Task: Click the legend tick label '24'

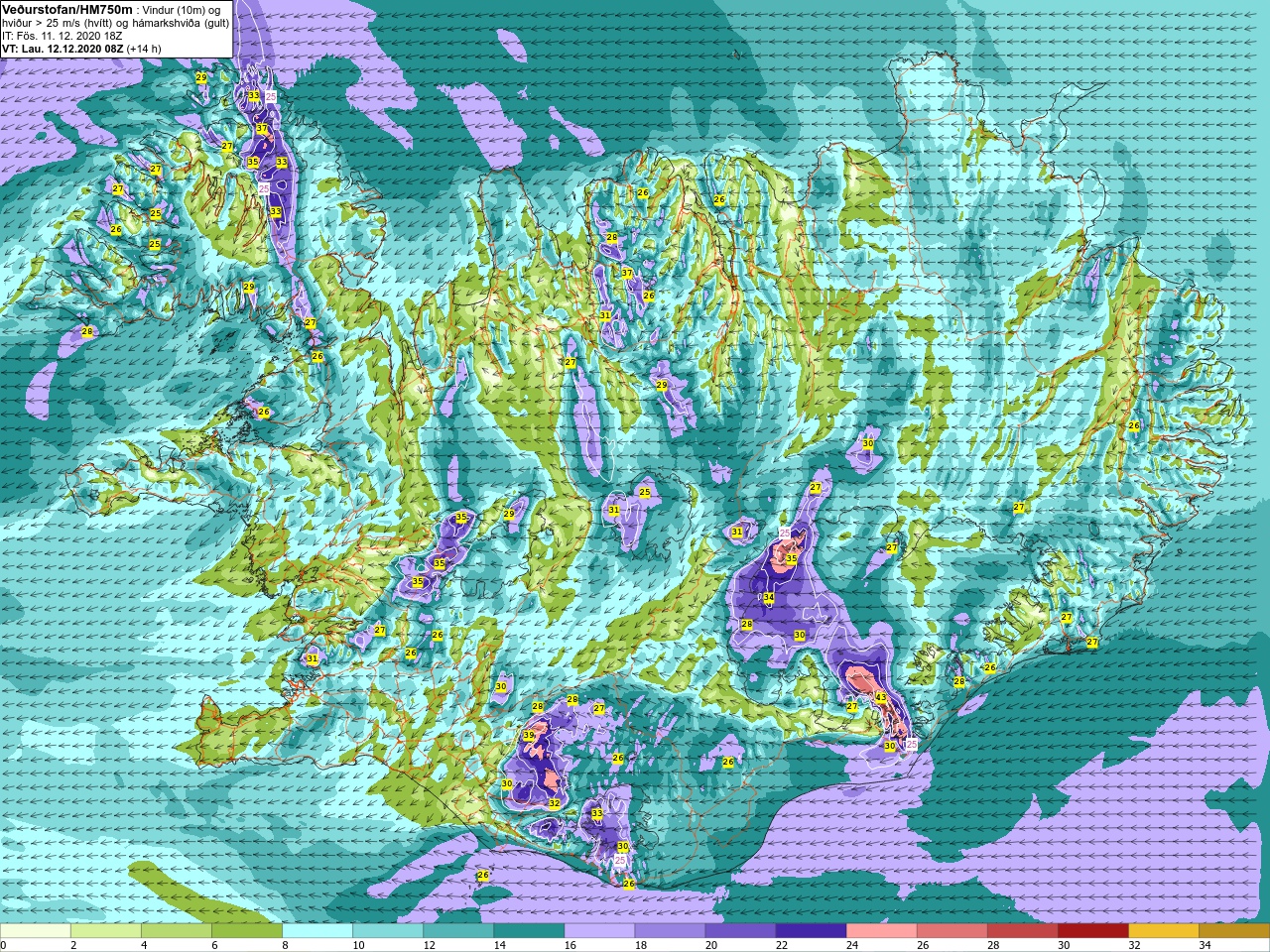Action: 851,945
